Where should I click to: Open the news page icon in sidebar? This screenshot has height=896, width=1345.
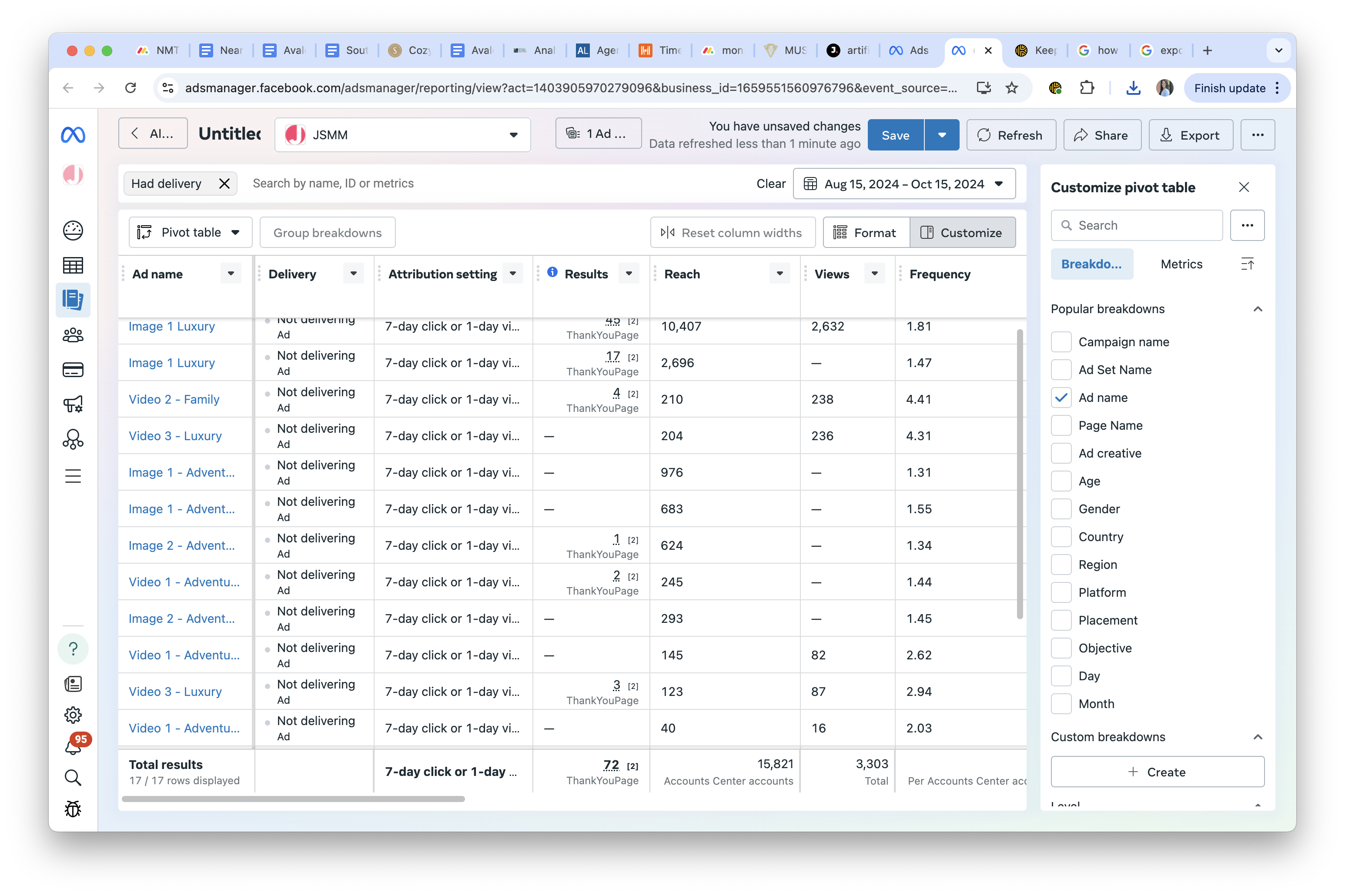pos(73,684)
